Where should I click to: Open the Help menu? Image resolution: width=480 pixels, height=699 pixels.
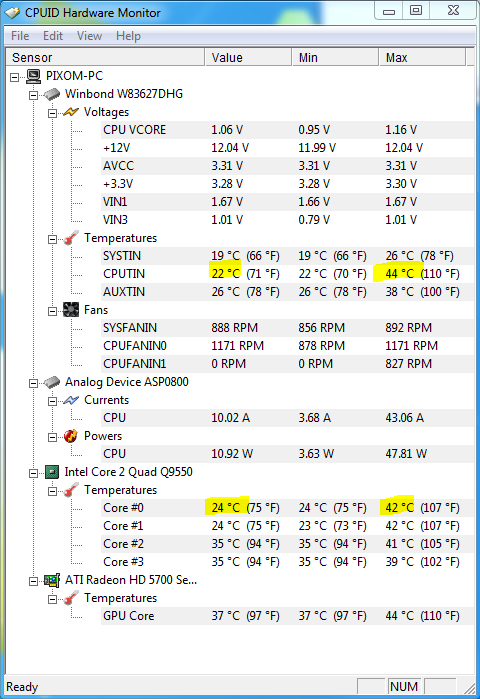(128, 36)
